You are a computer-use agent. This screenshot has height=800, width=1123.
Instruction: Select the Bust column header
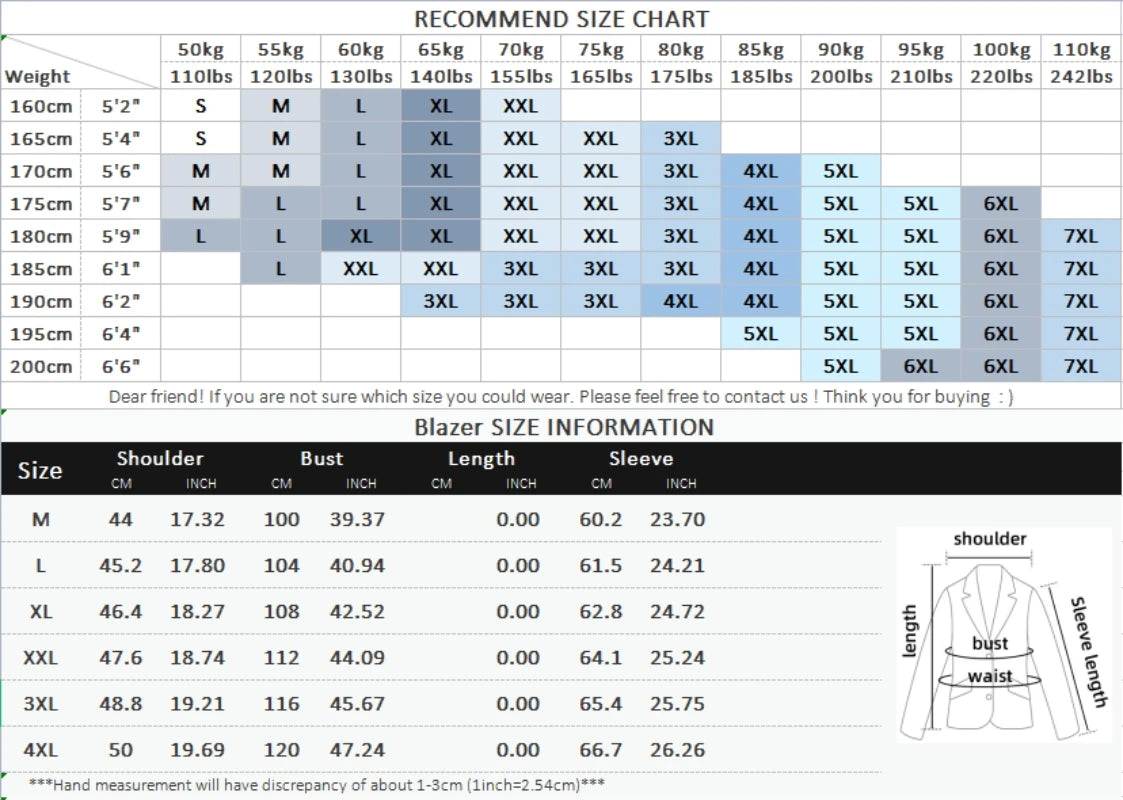pos(321,459)
